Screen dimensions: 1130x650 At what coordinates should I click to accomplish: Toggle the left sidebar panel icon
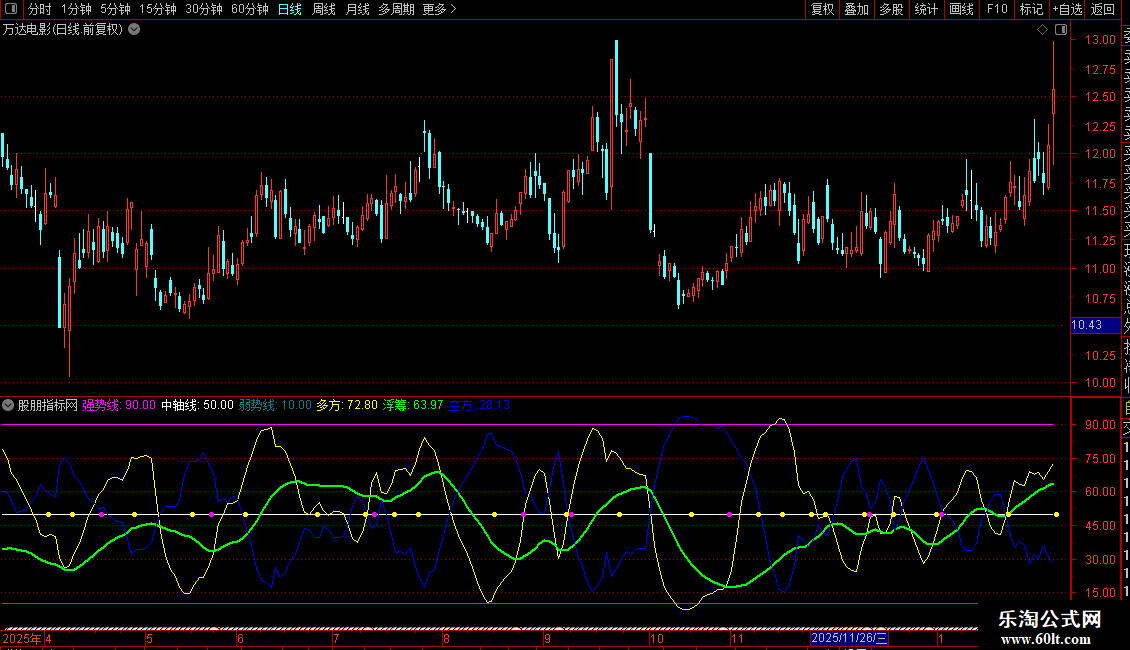click(x=11, y=9)
